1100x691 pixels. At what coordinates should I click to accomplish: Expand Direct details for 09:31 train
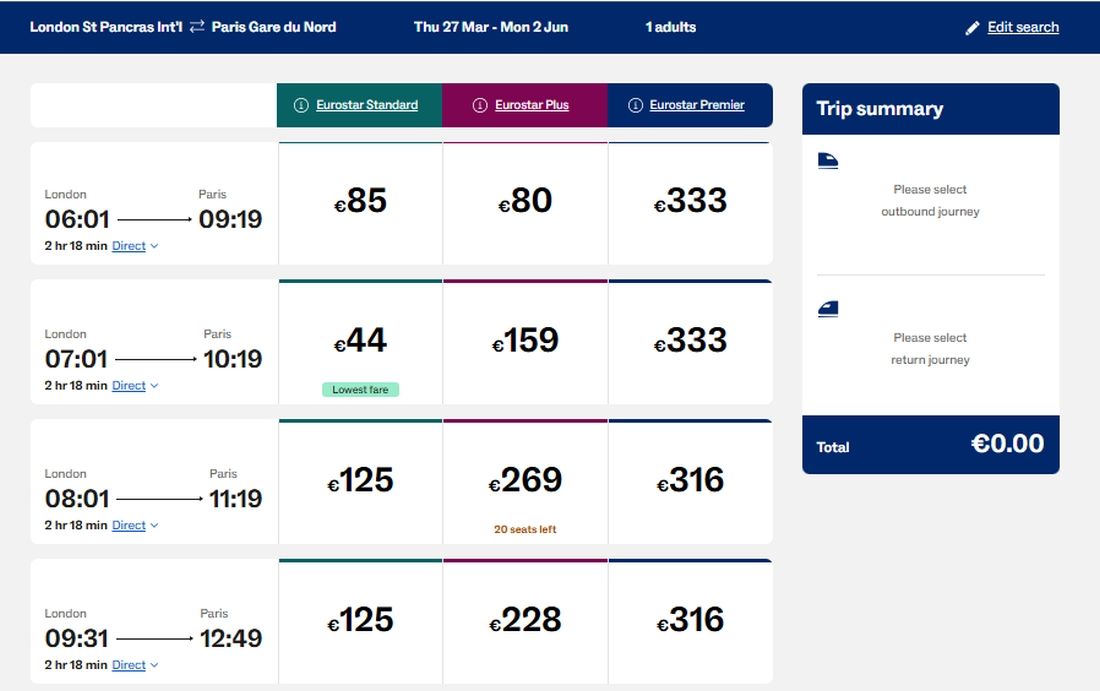click(x=135, y=665)
